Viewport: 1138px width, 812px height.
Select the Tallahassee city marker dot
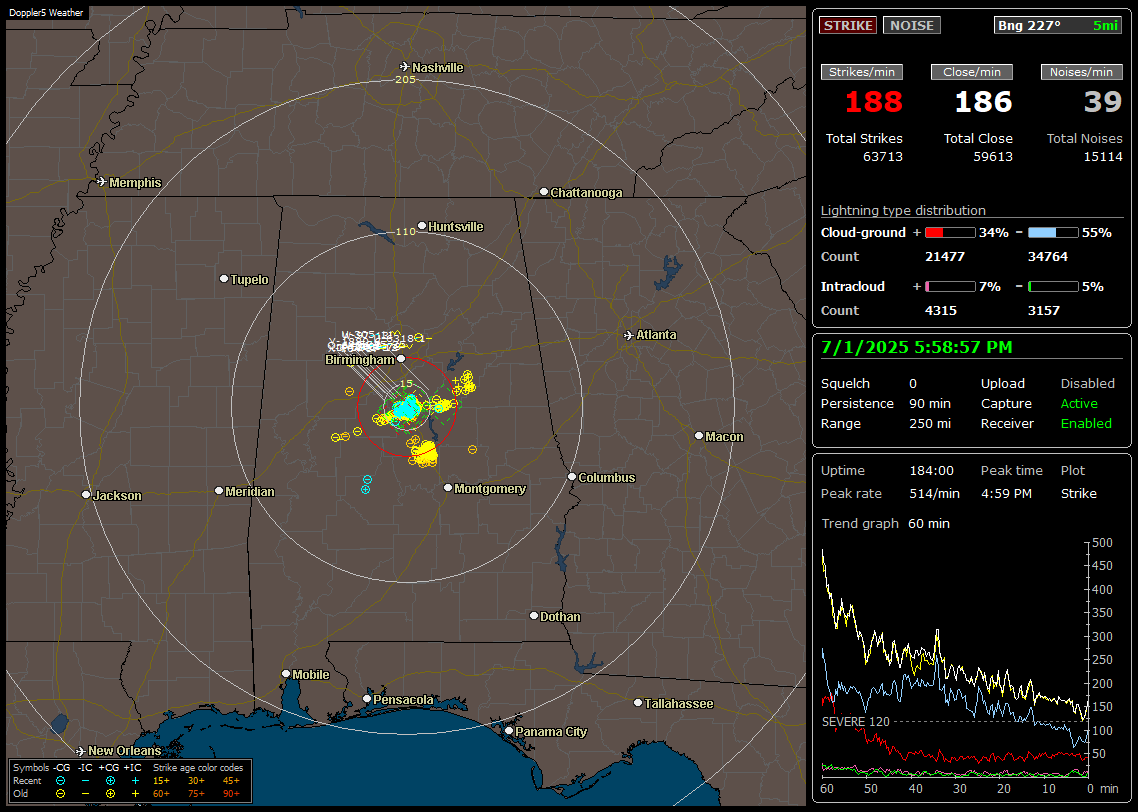point(638,702)
